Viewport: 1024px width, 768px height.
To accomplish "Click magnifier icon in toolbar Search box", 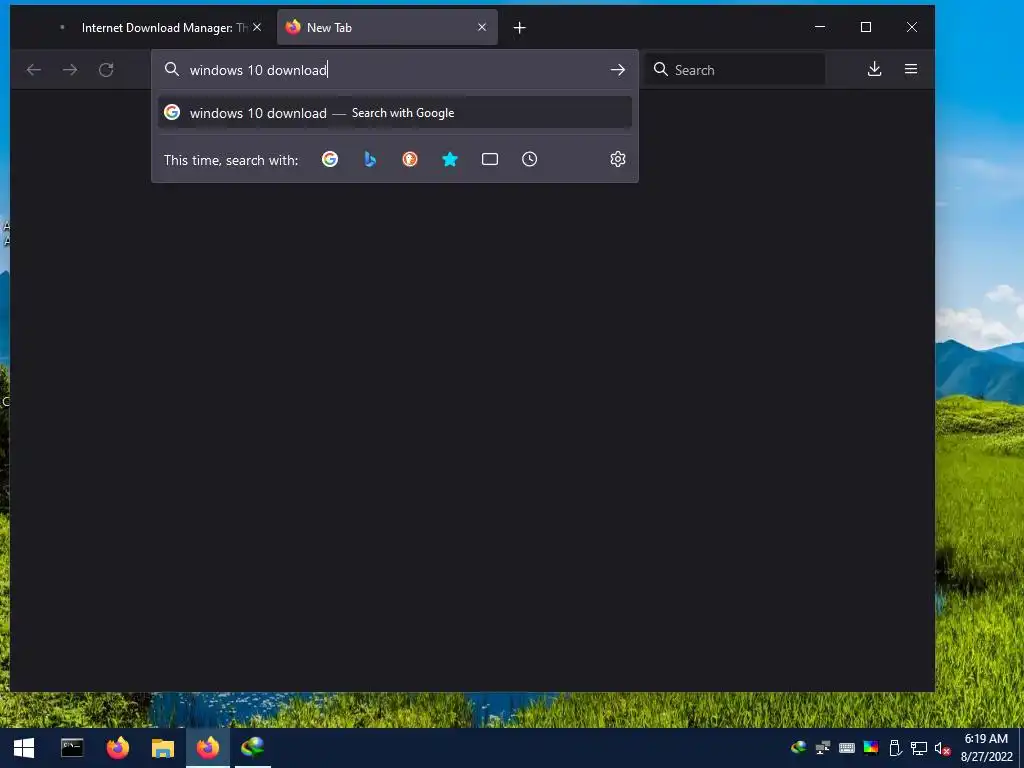I will [661, 69].
